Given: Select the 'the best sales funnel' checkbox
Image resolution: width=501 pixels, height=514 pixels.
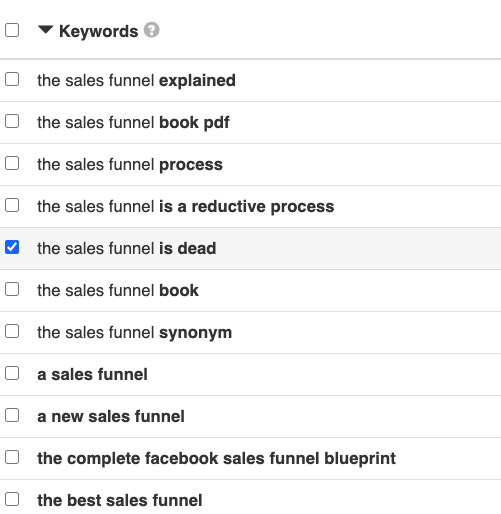Looking at the screenshot, I should (12, 499).
